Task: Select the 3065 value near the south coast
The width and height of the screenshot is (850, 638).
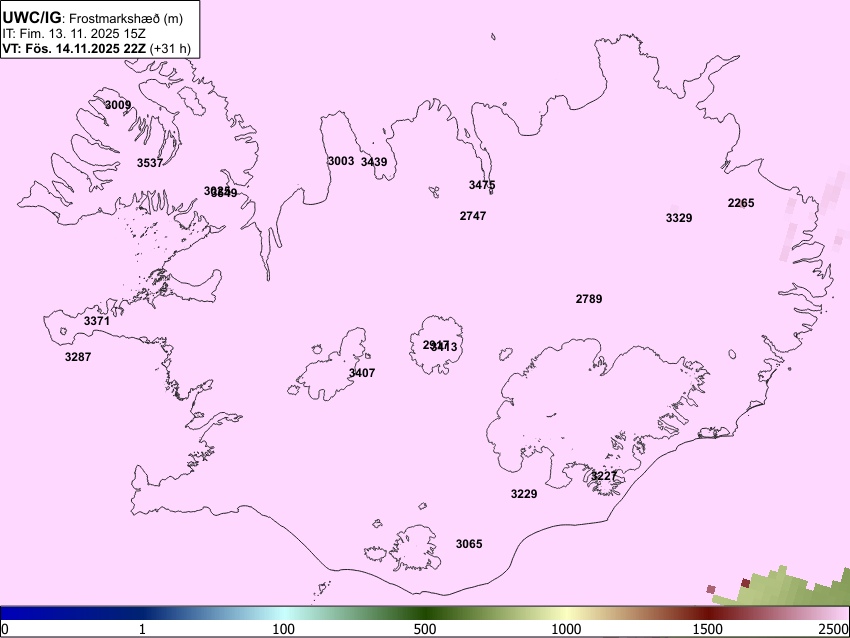Action: coord(469,544)
